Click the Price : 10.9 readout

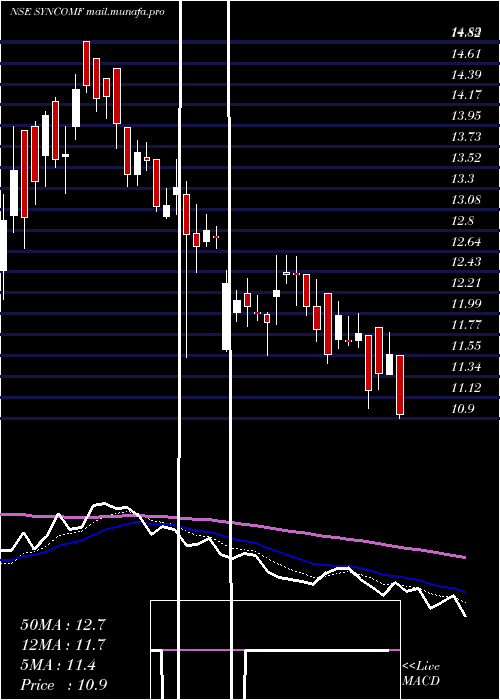(63, 685)
